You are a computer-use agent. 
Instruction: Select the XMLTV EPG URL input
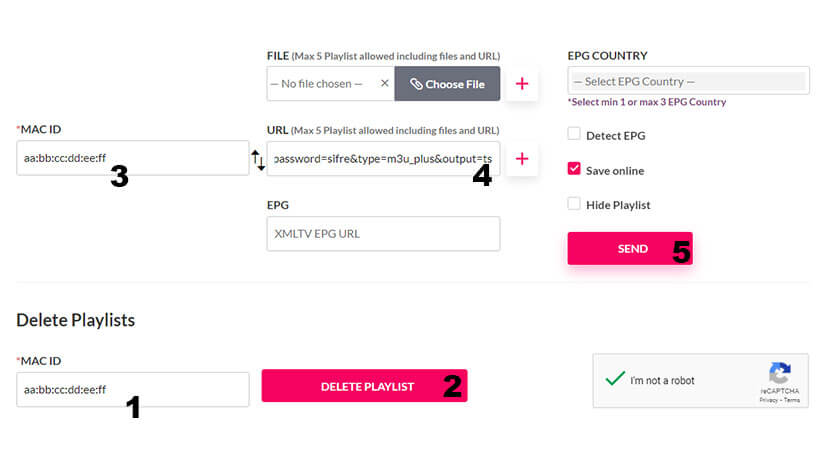tap(383, 233)
